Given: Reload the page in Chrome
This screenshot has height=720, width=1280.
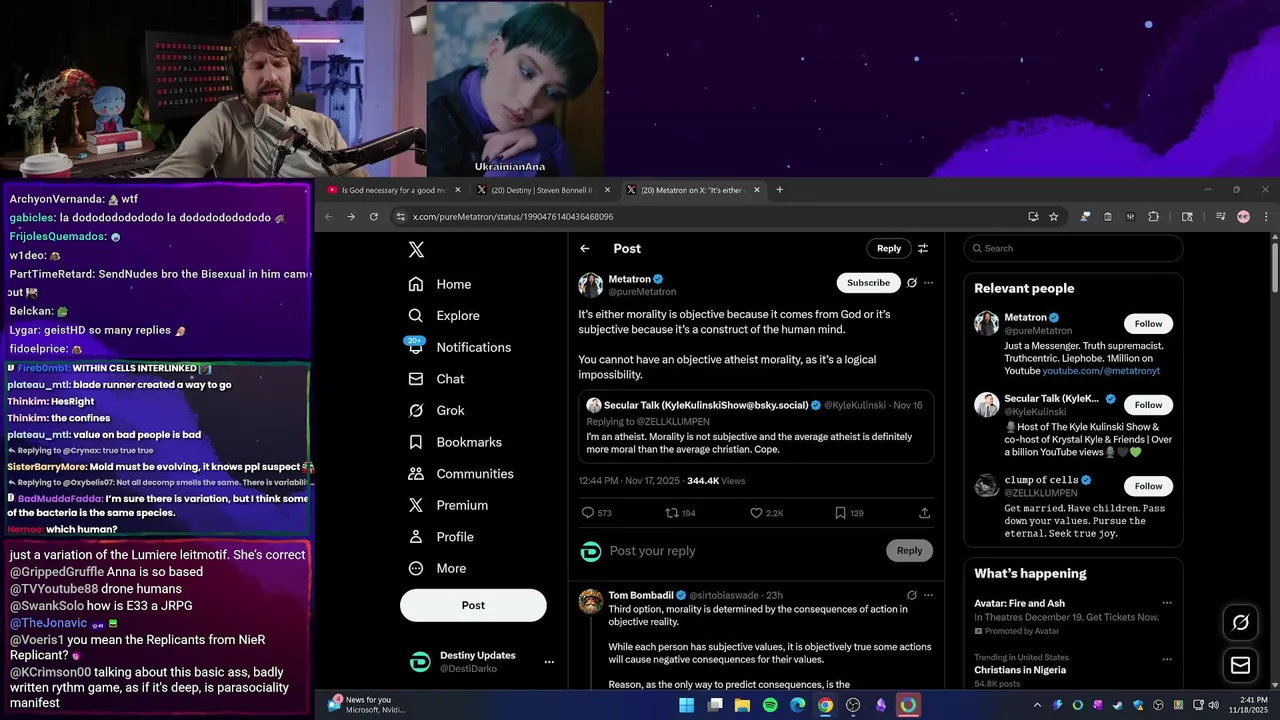Looking at the screenshot, I should pos(374,216).
